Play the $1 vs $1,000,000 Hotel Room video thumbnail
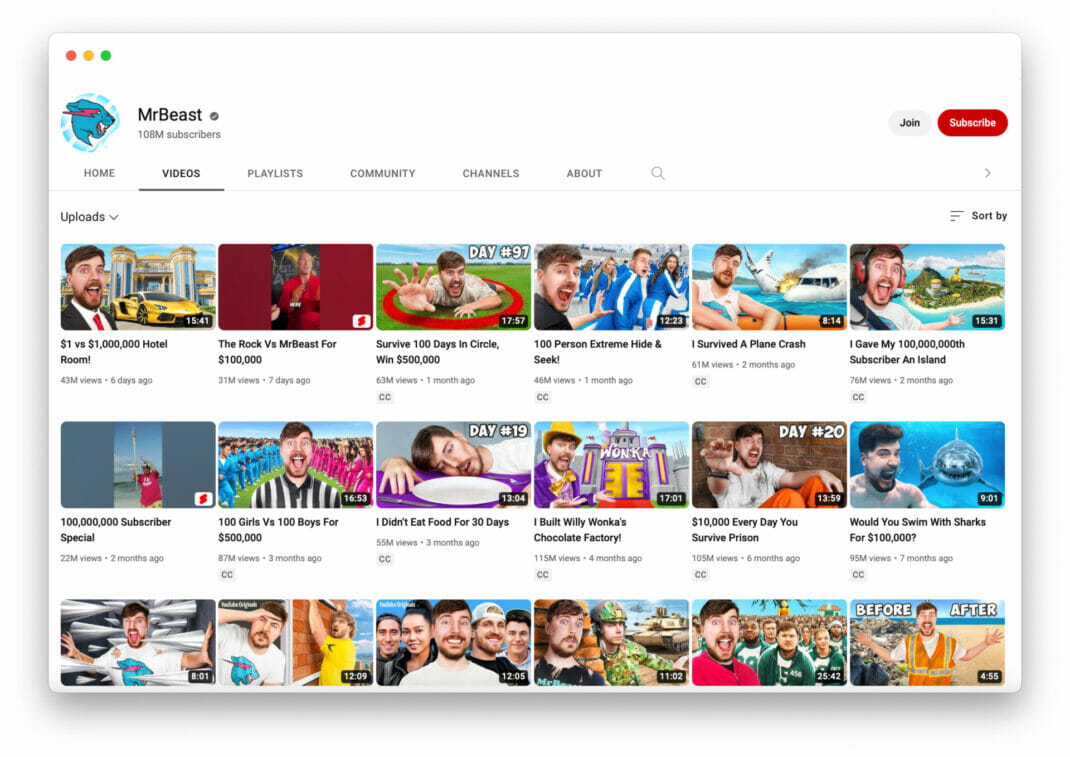Screen dimensions: 1070x757 point(137,287)
